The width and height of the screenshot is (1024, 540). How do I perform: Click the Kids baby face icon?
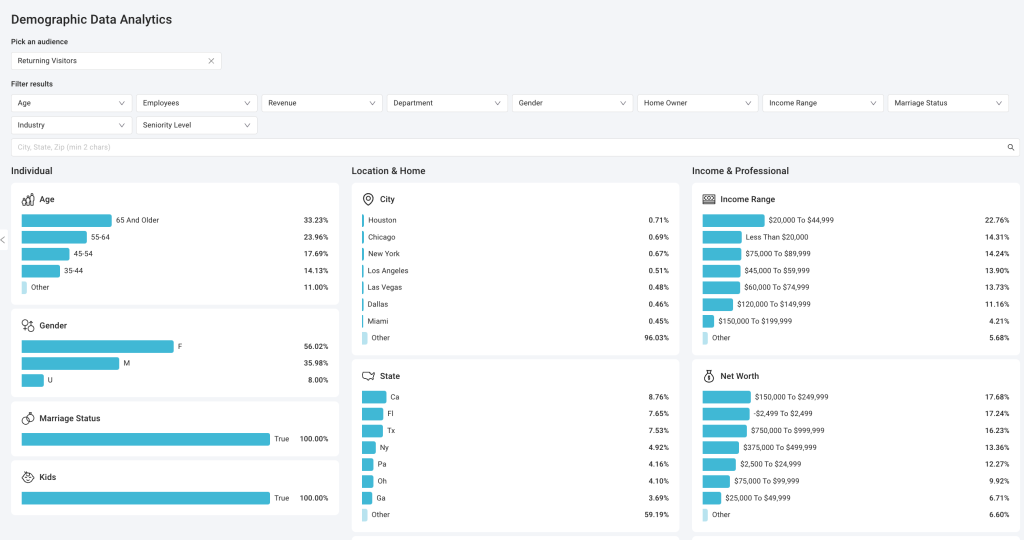pyautogui.click(x=28, y=477)
